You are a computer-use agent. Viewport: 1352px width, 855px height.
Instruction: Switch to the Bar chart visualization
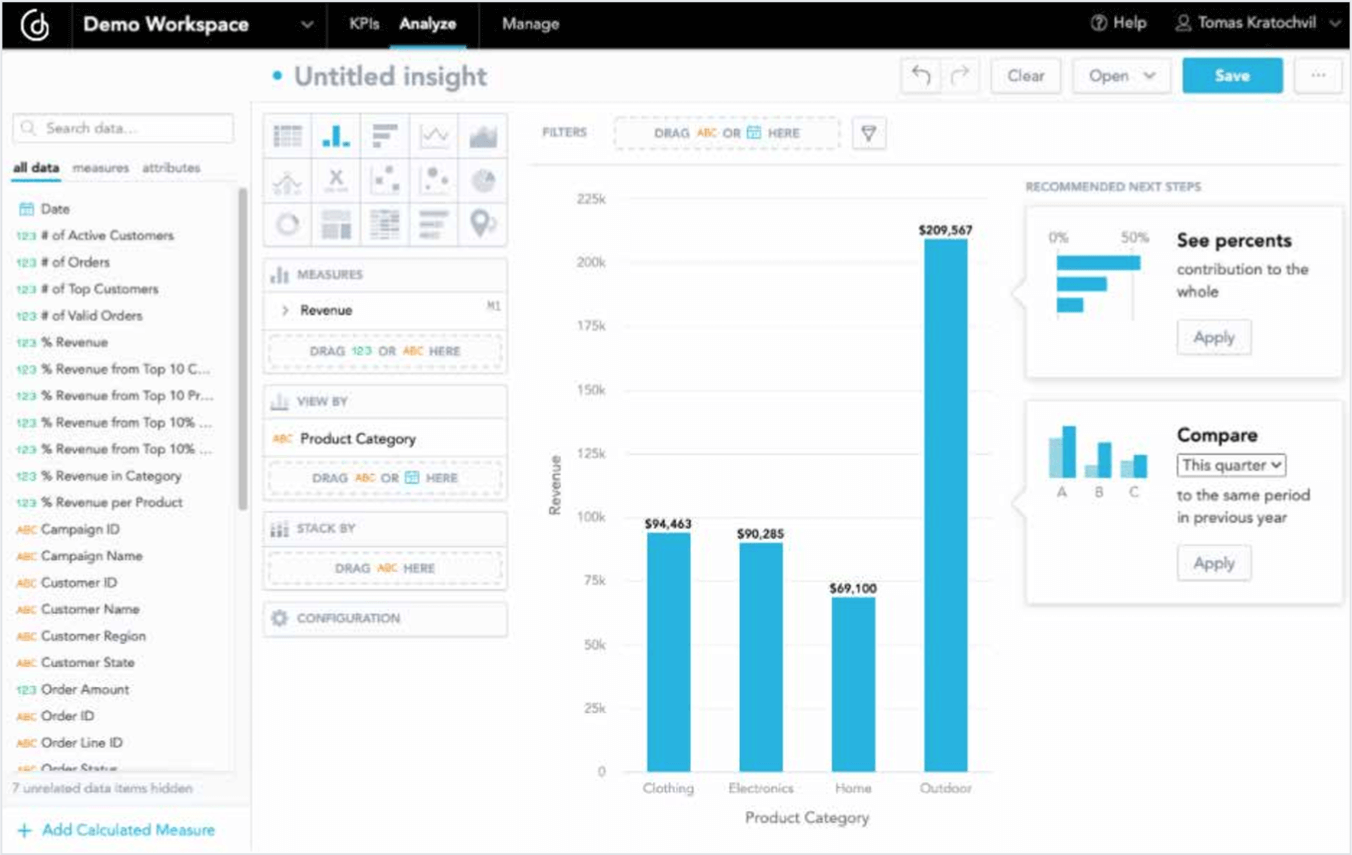coord(386,133)
